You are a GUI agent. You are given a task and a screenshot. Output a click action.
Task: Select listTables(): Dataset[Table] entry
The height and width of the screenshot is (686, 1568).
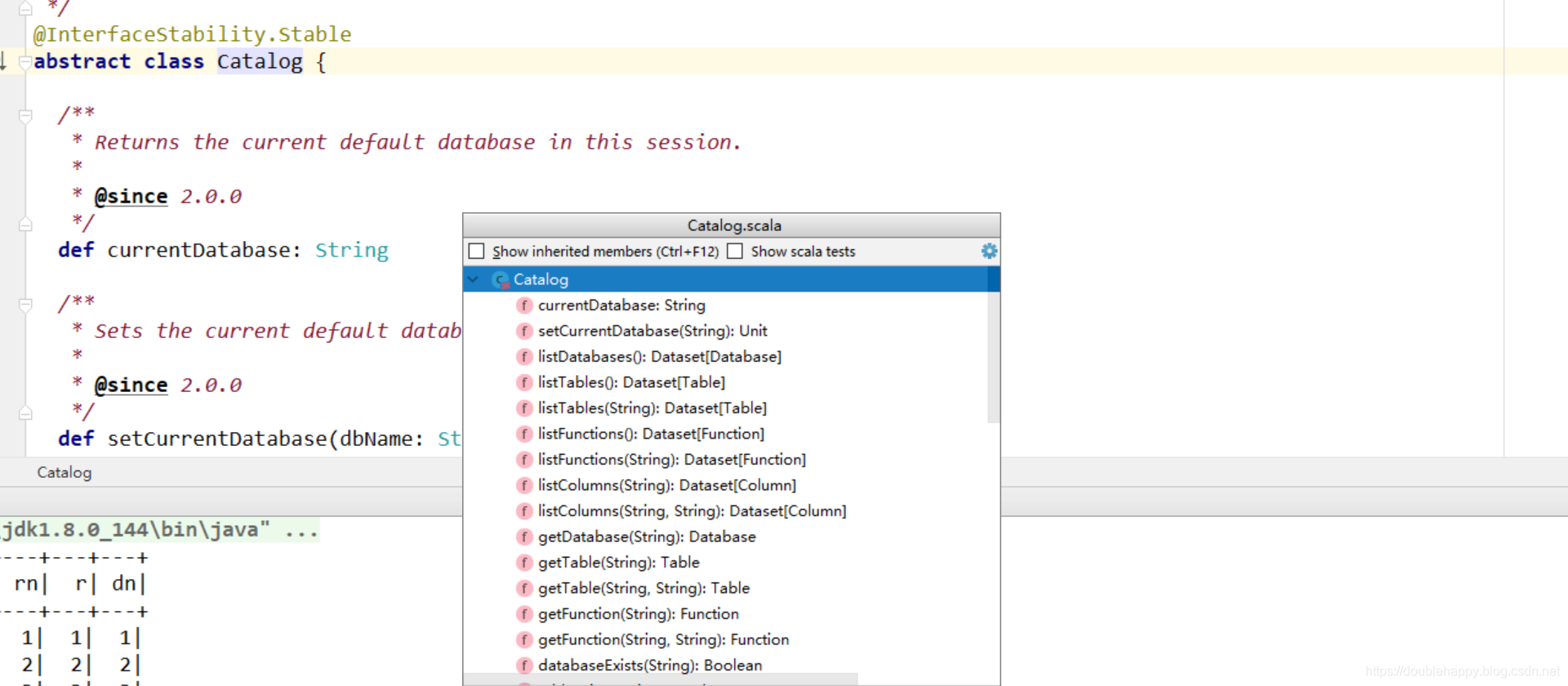pyautogui.click(x=631, y=382)
